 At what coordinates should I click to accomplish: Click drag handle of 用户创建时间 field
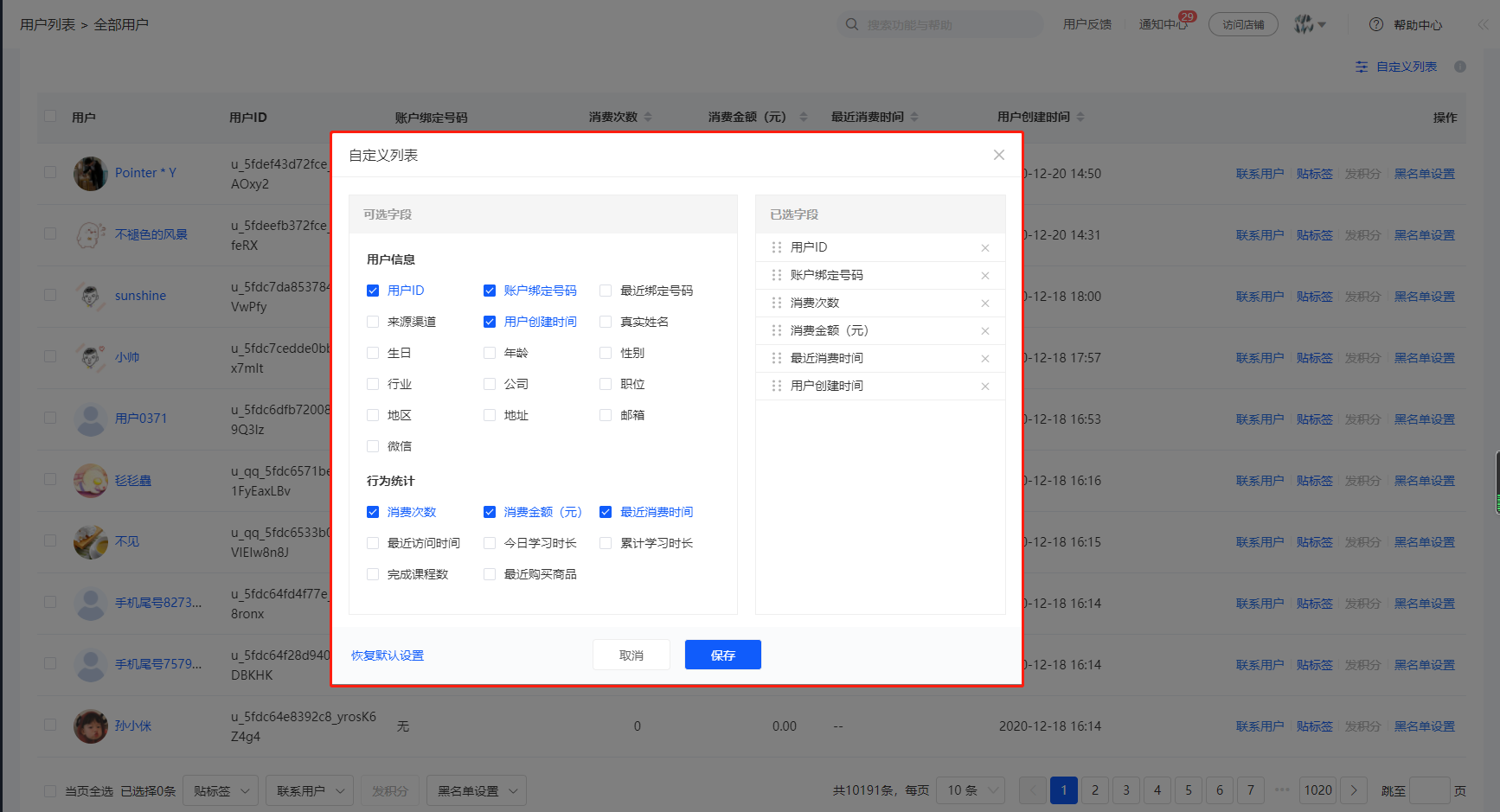pos(777,386)
